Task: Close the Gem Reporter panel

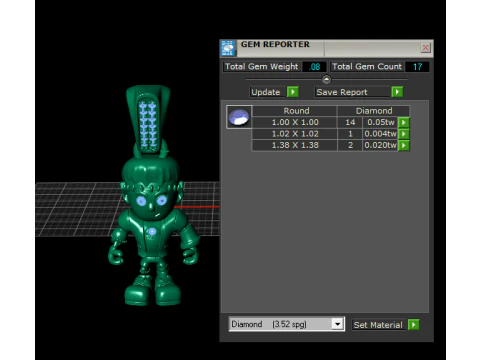Action: click(x=425, y=48)
